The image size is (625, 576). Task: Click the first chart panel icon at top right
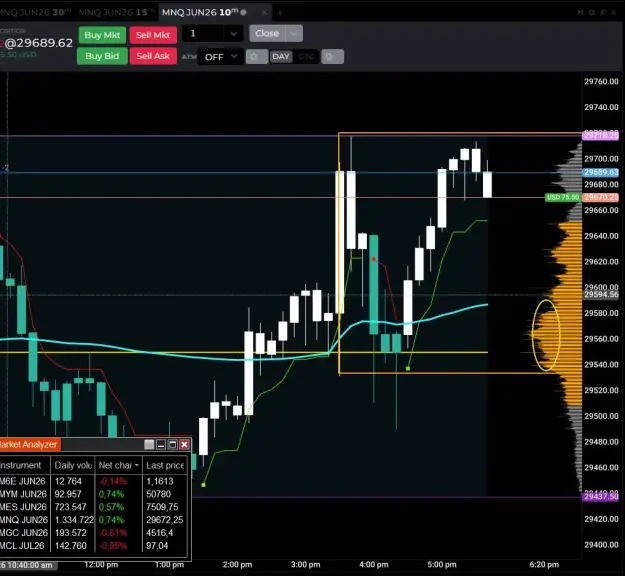click(x=580, y=13)
